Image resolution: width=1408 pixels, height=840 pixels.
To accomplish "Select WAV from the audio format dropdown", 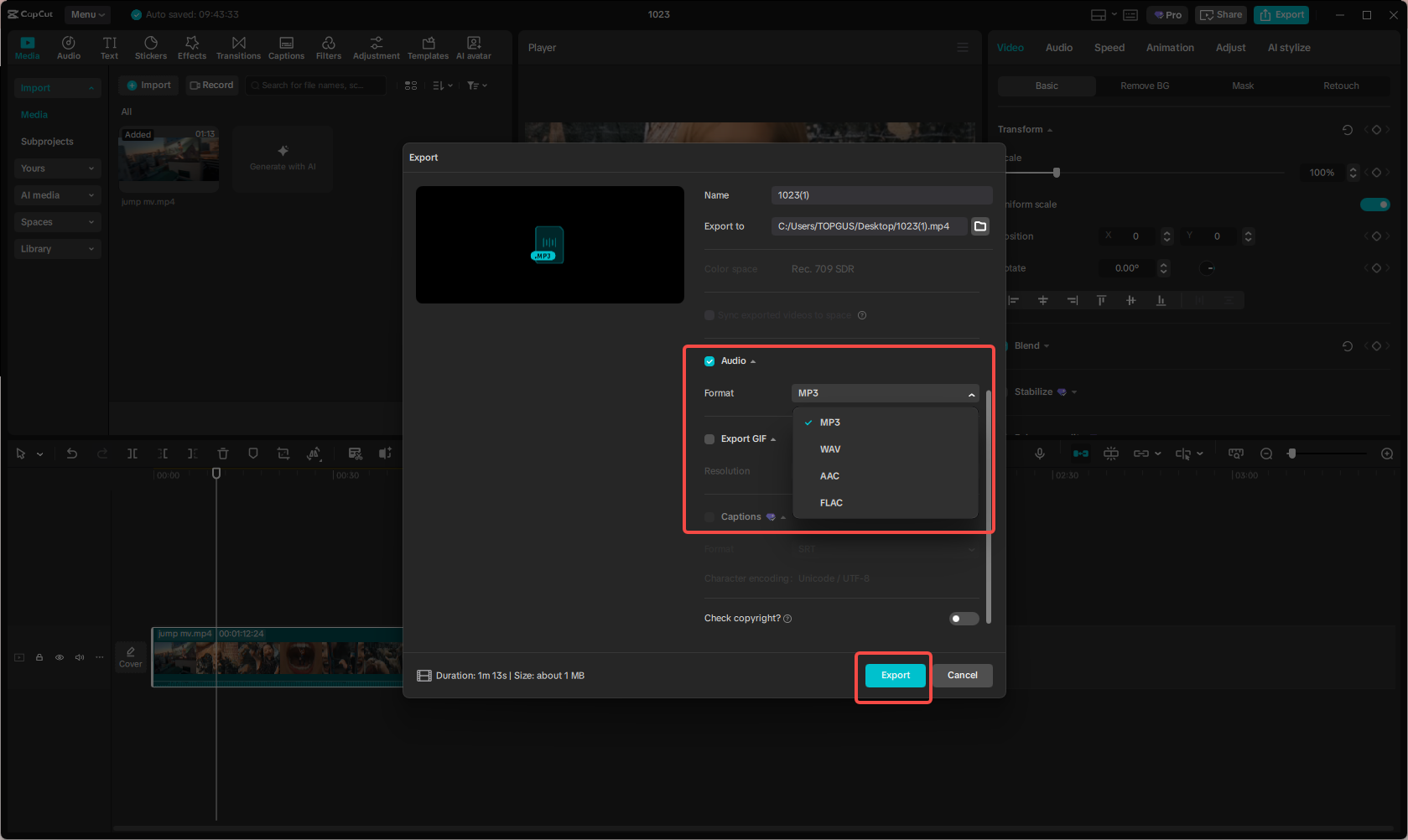I will pyautogui.click(x=829, y=449).
